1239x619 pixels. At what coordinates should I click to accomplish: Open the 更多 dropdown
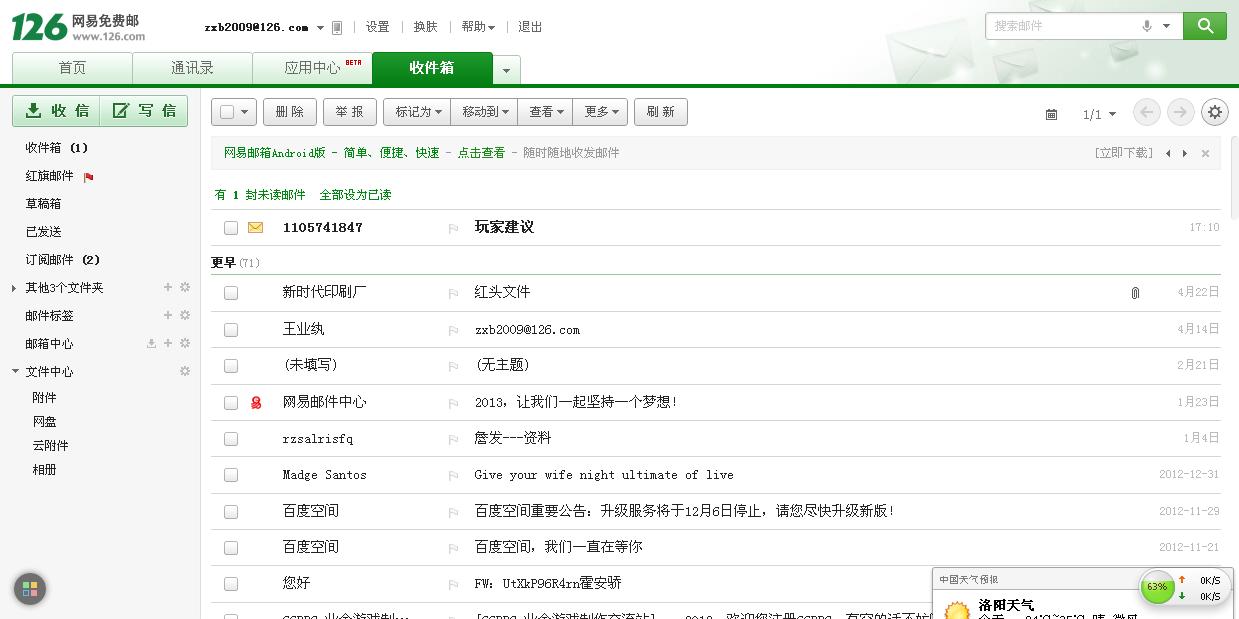point(600,112)
